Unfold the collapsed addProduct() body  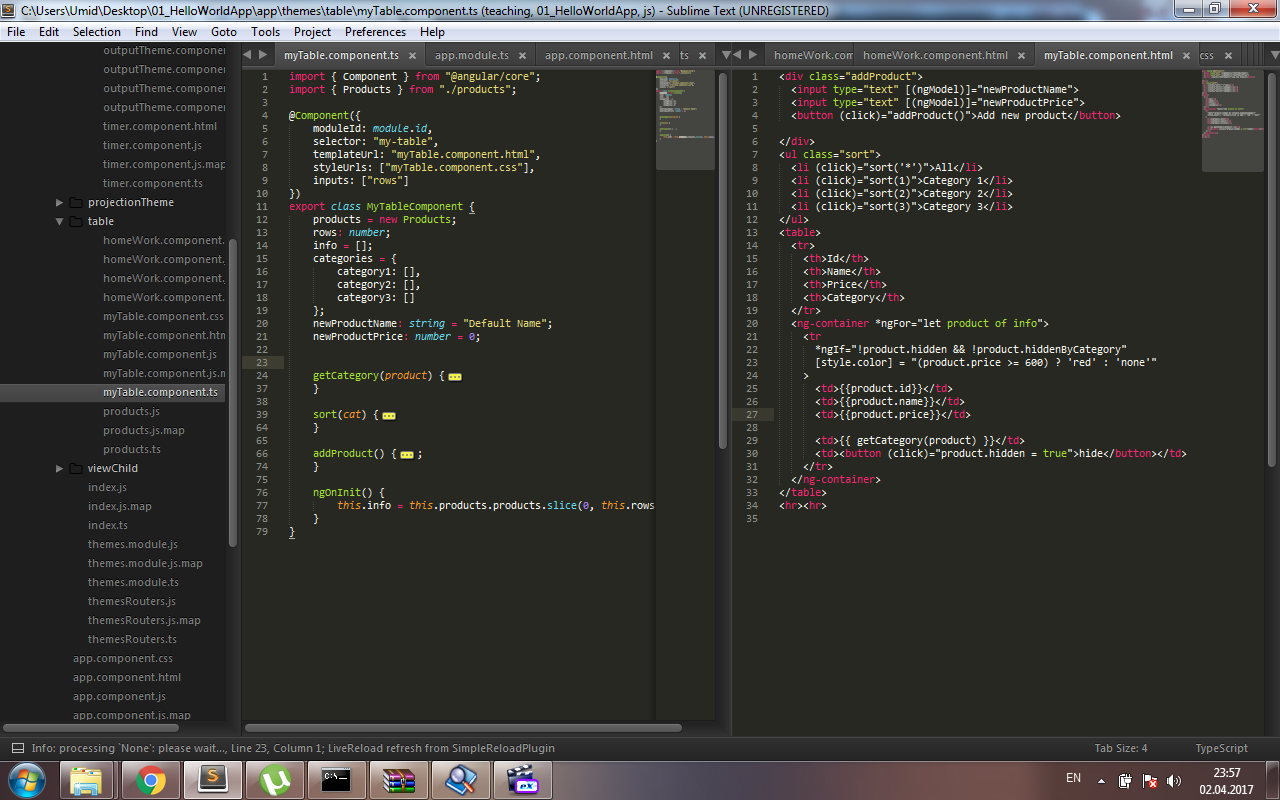coord(407,454)
